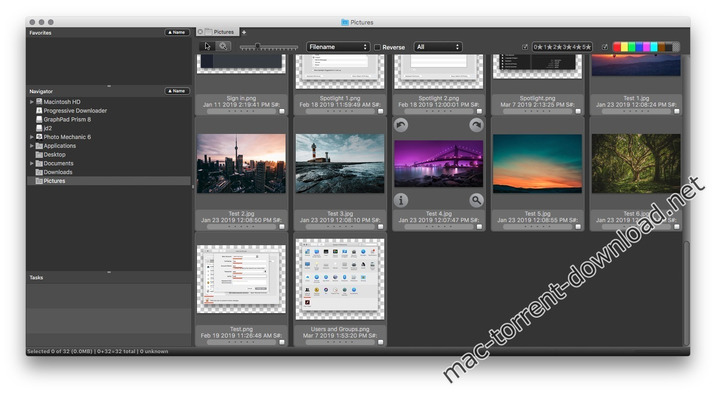Filter by the blue color class
This screenshot has height=393, width=716.
click(x=639, y=47)
